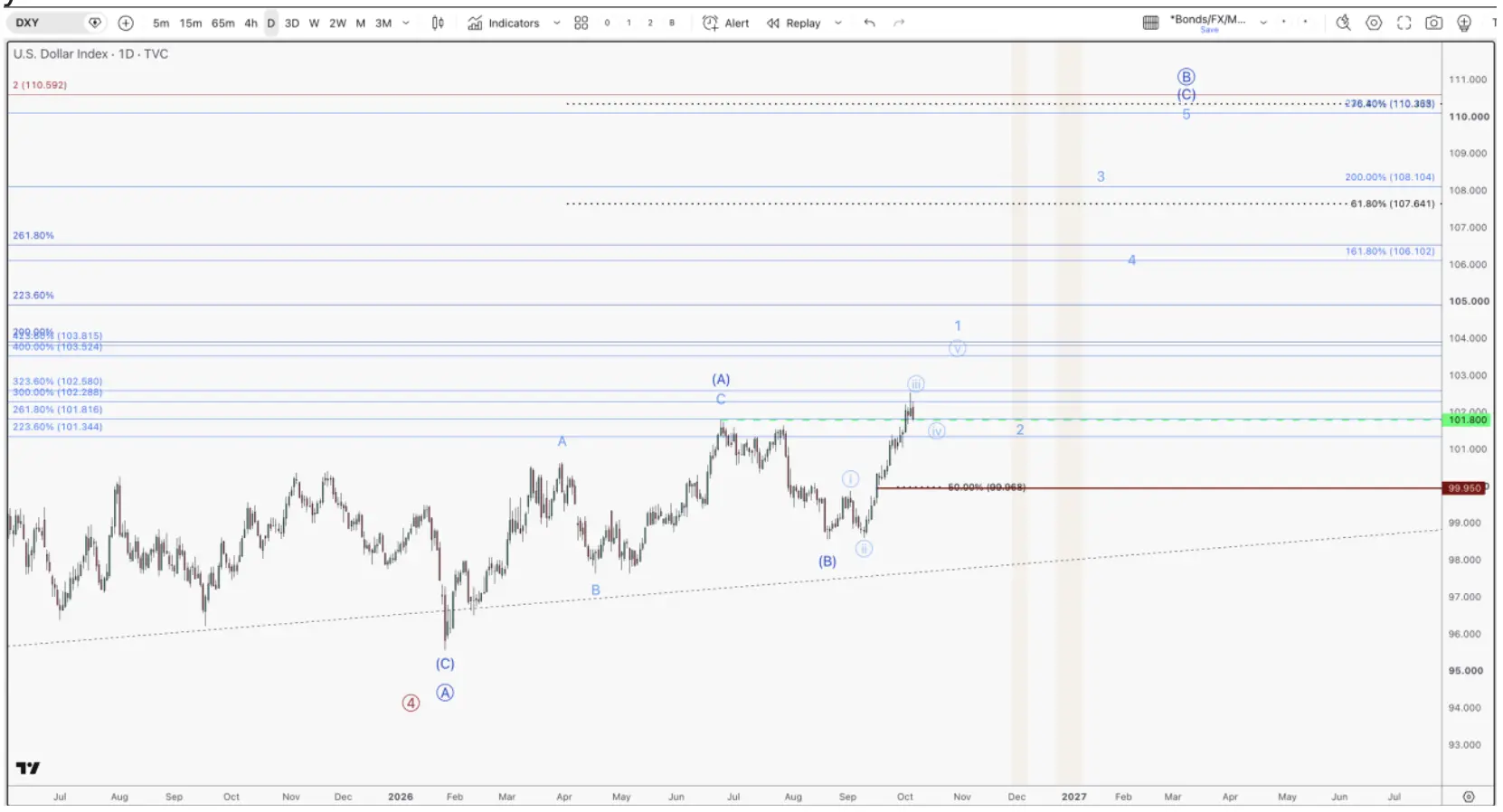Save the Bonds/FX layout via Save link
Image resolution: width=1503 pixels, height=812 pixels.
1209,31
